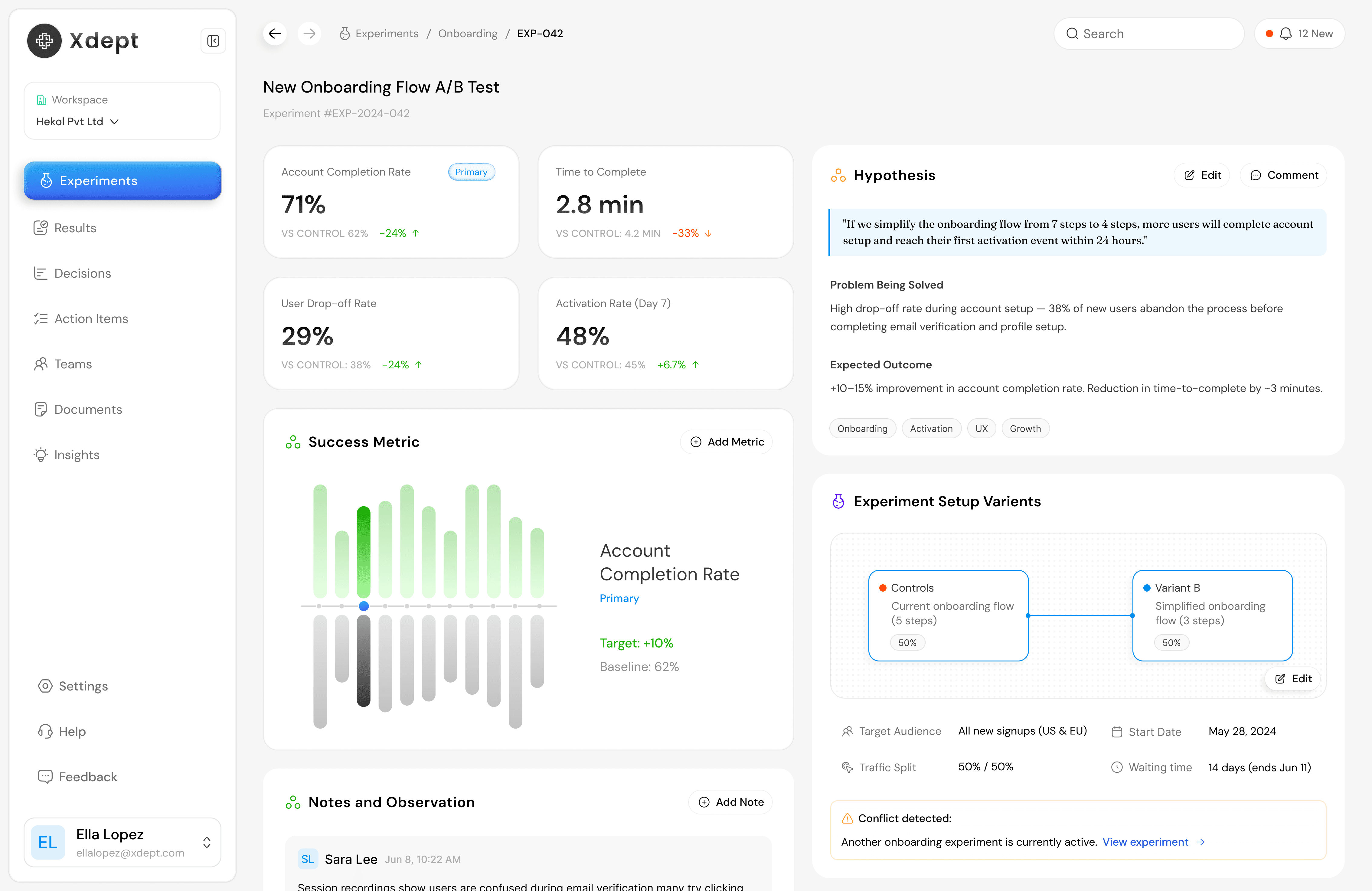Click the Add Metric button

pos(726,442)
